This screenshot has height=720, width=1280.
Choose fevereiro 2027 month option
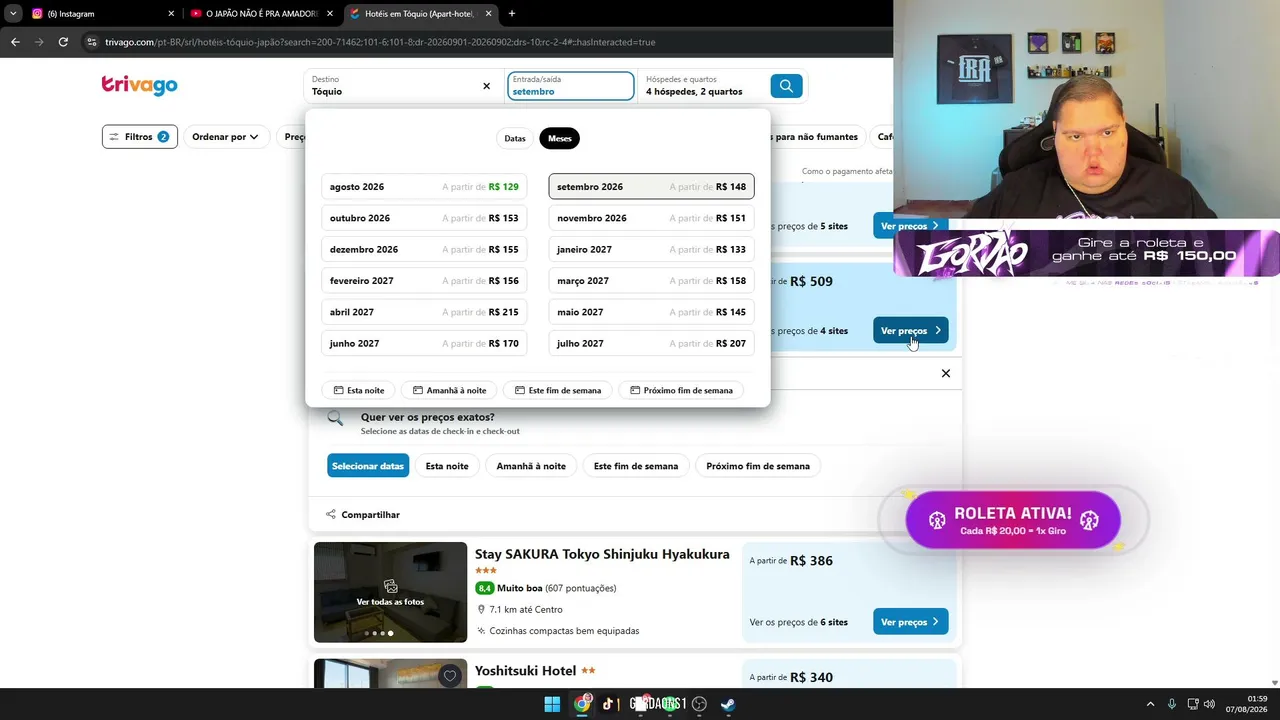[424, 281]
